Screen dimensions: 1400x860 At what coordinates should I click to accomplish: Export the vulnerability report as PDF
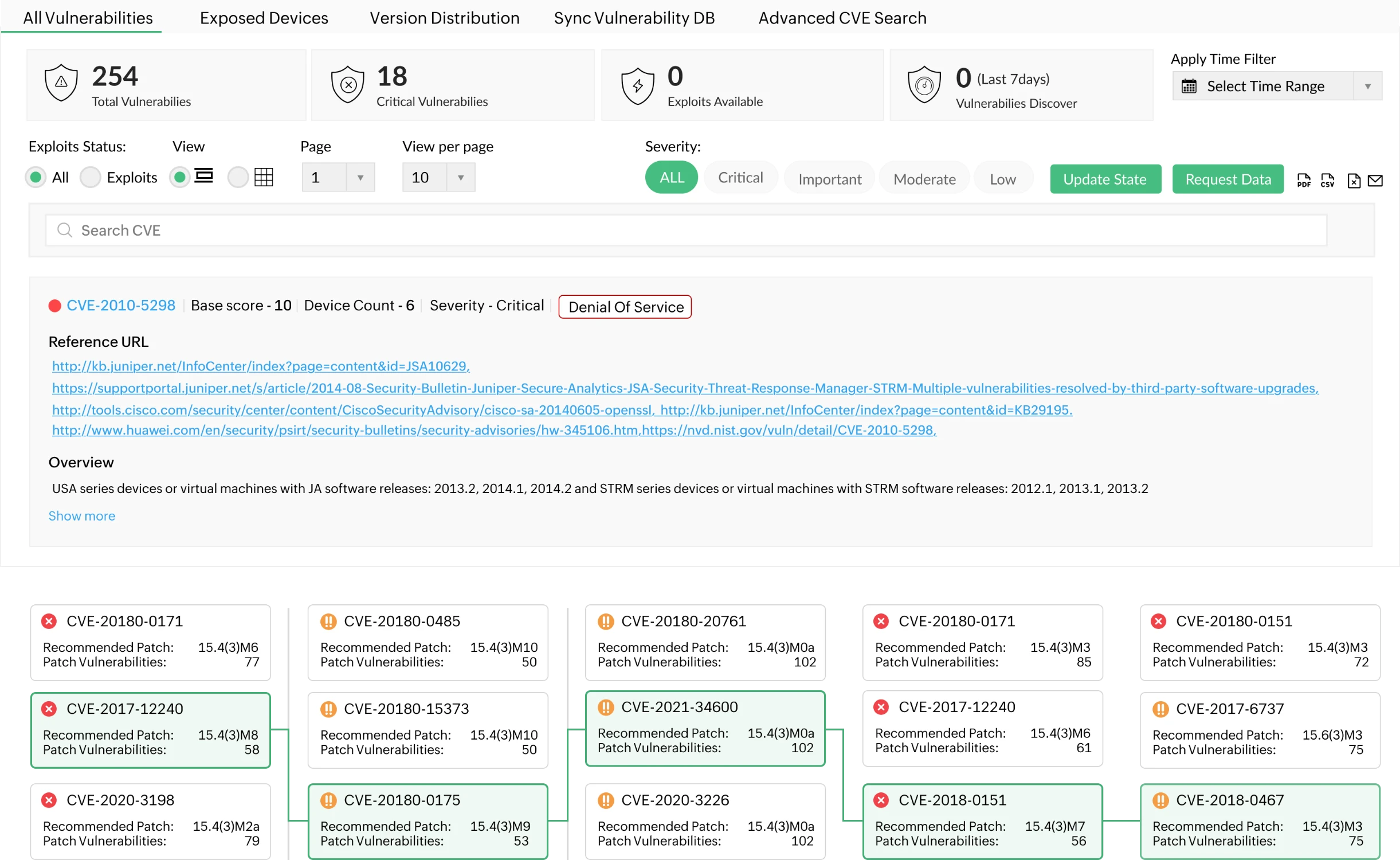coord(1304,181)
